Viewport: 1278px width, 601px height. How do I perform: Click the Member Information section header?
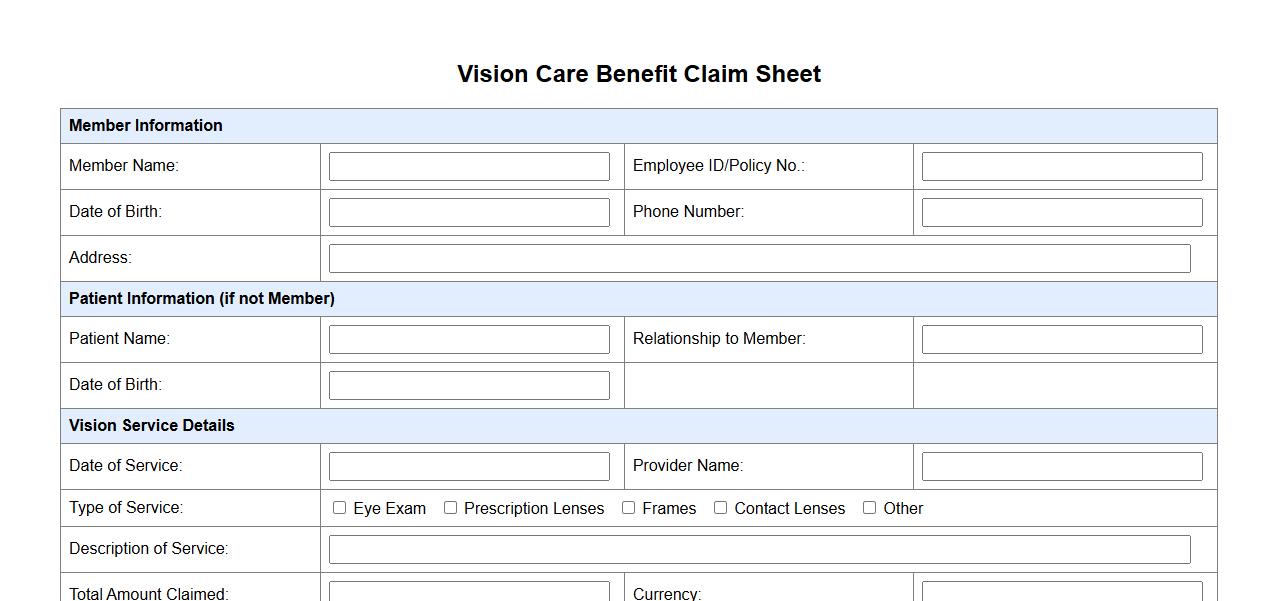146,126
